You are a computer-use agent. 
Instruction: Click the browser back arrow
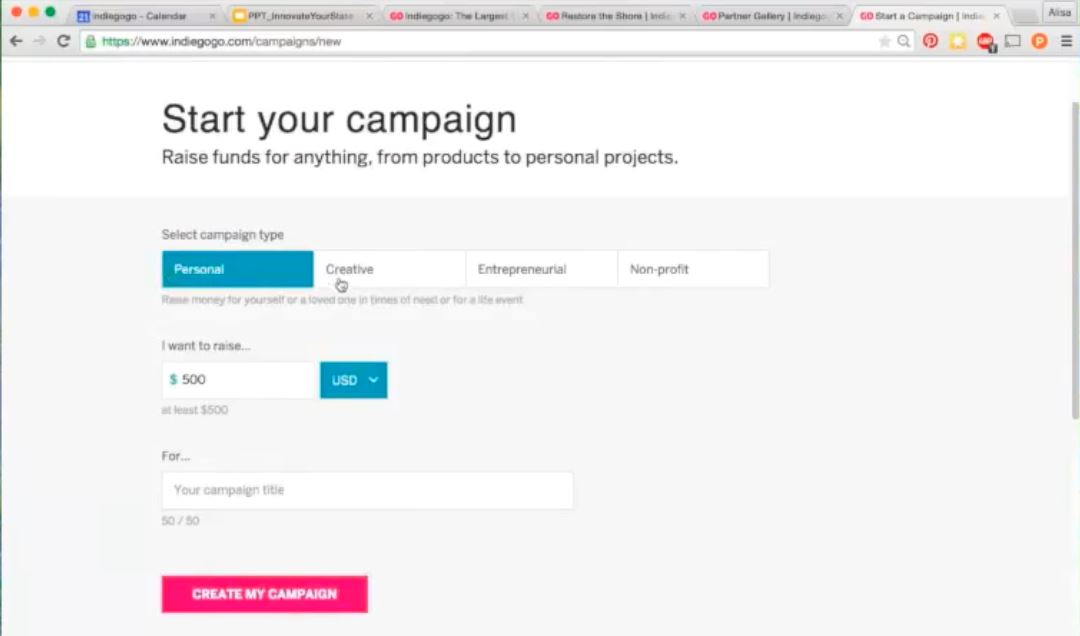tap(16, 41)
